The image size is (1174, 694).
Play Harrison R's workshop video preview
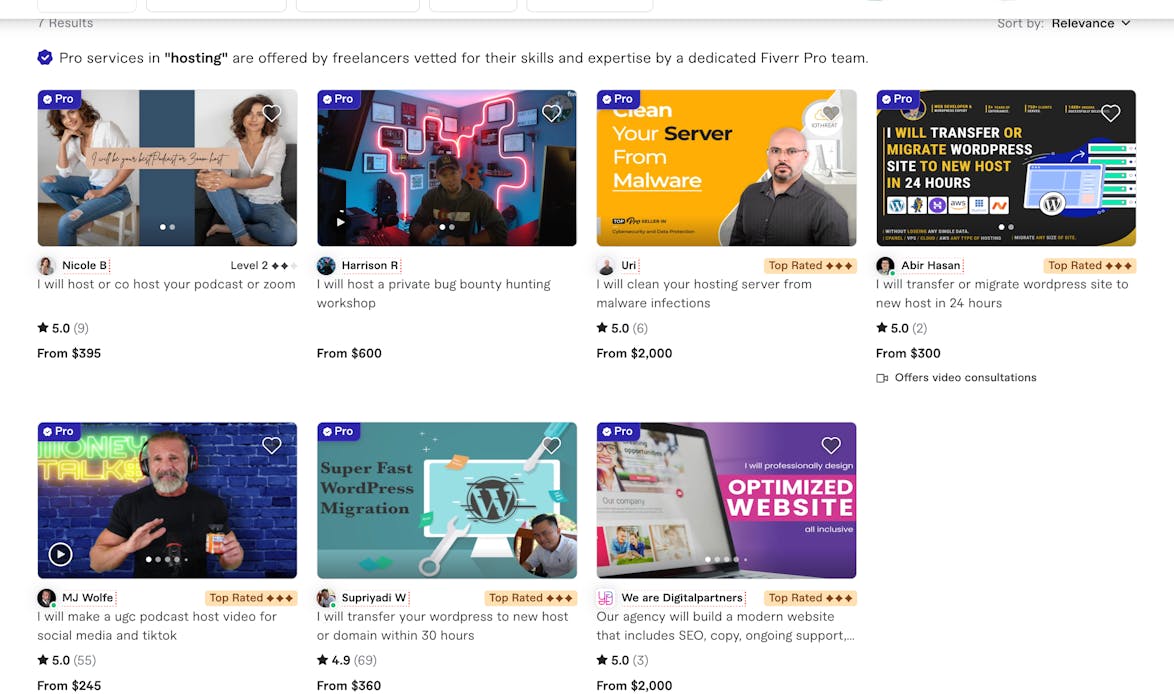pos(340,222)
